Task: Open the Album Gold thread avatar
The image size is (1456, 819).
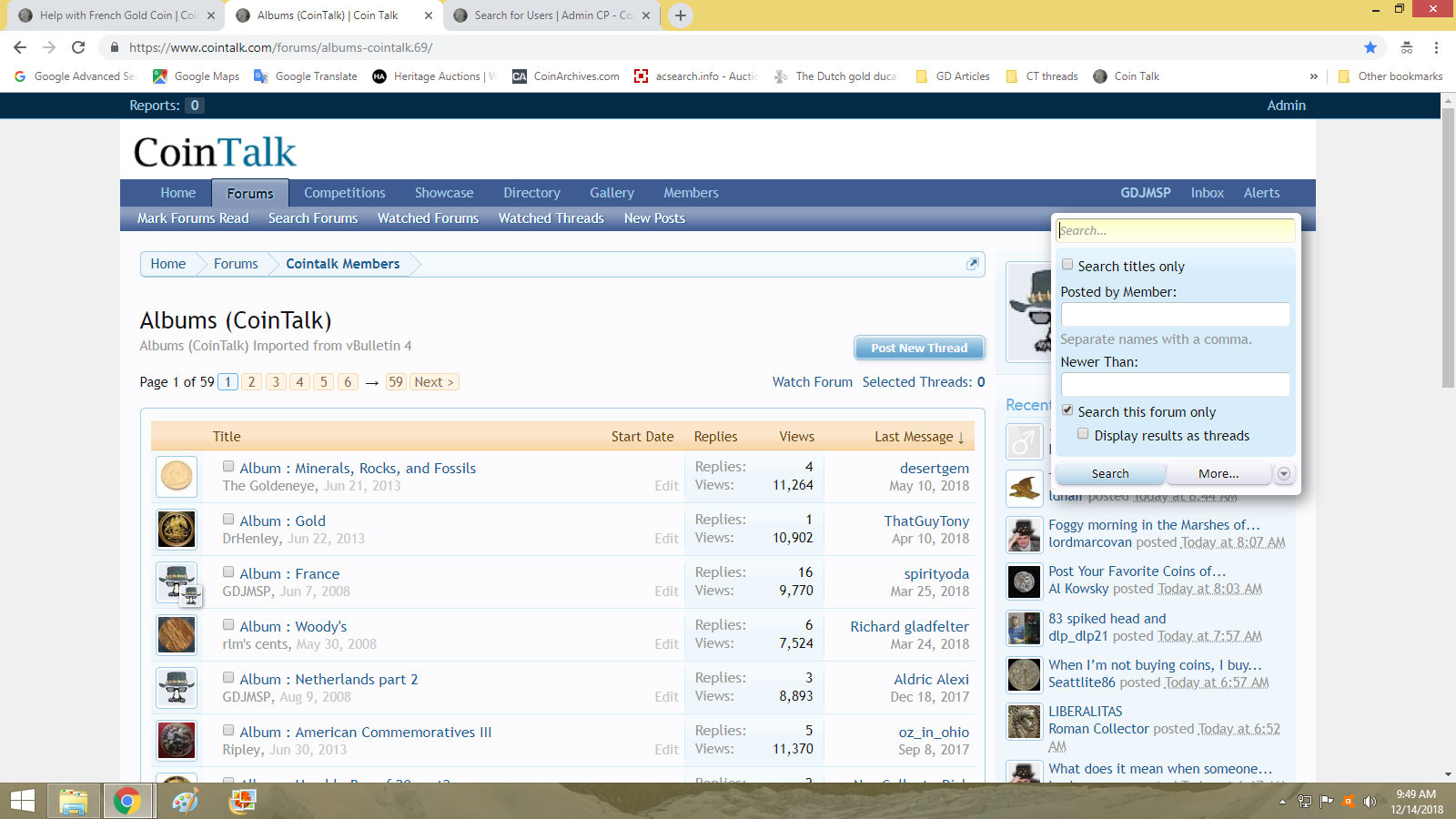Action: pyautogui.click(x=177, y=529)
